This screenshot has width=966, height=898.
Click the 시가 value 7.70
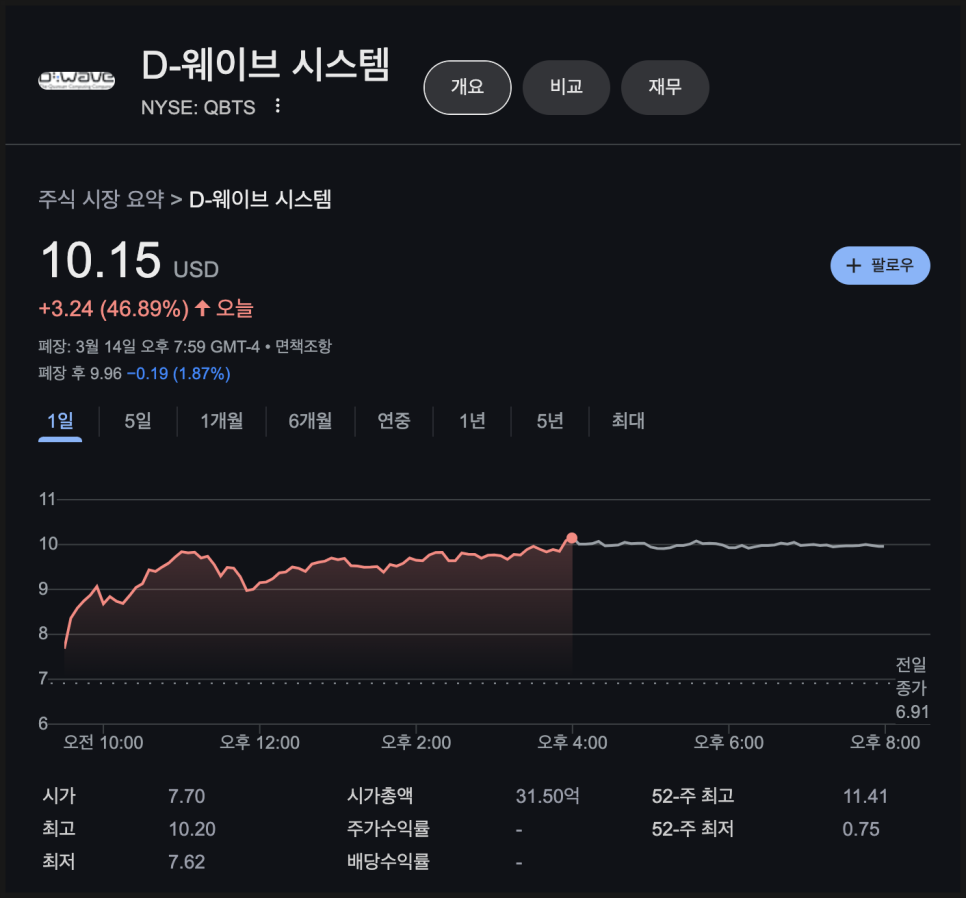(x=187, y=796)
